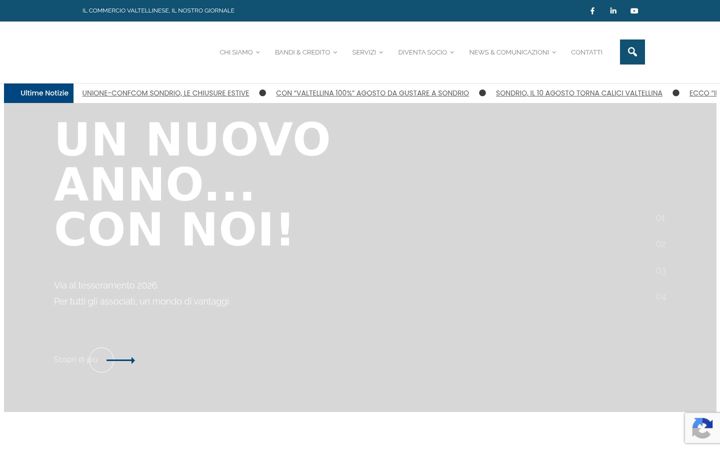Expand the Bandi & Credito menu
The height and width of the screenshot is (450, 720).
click(306, 52)
